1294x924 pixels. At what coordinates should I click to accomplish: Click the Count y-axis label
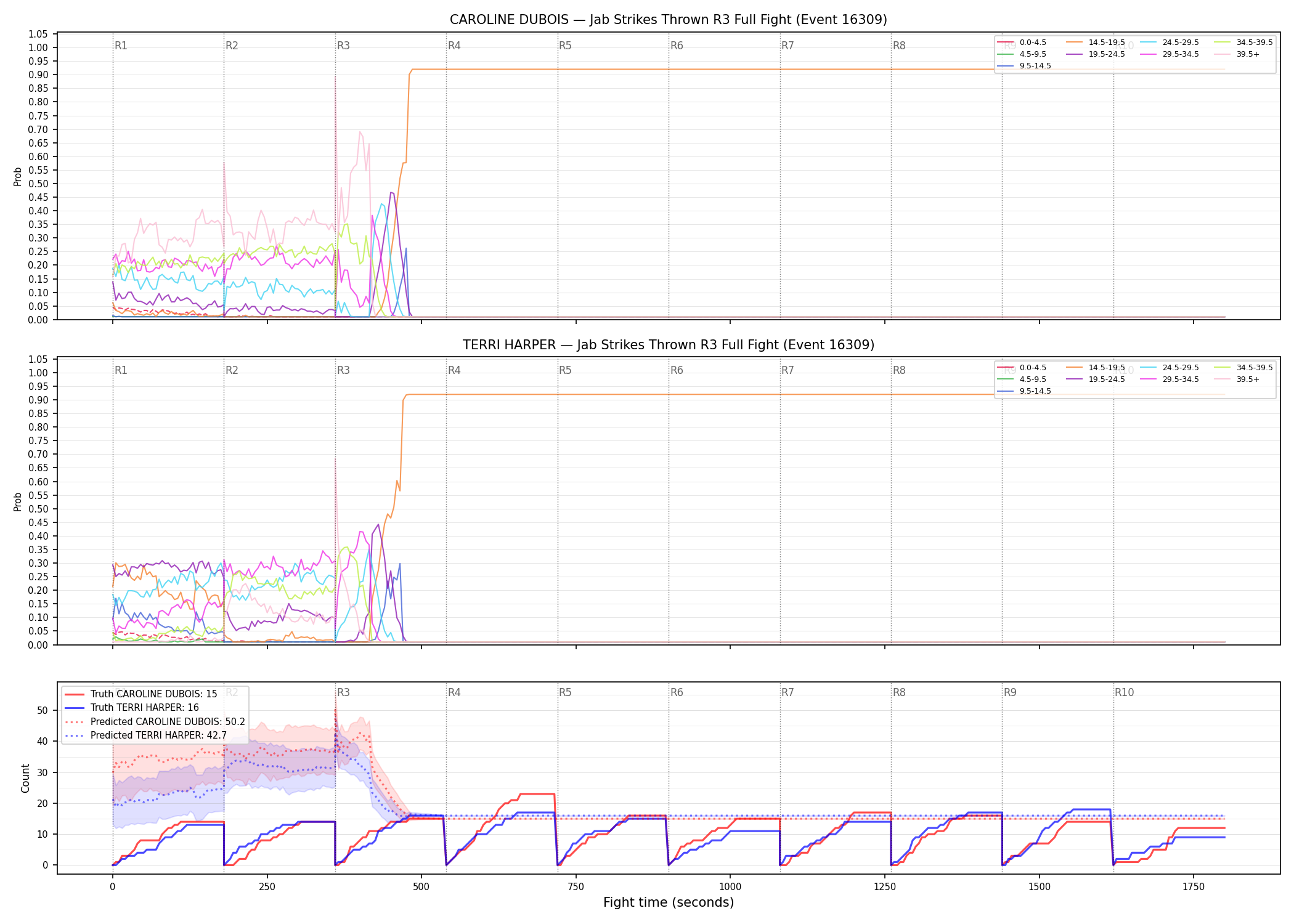(x=25, y=778)
